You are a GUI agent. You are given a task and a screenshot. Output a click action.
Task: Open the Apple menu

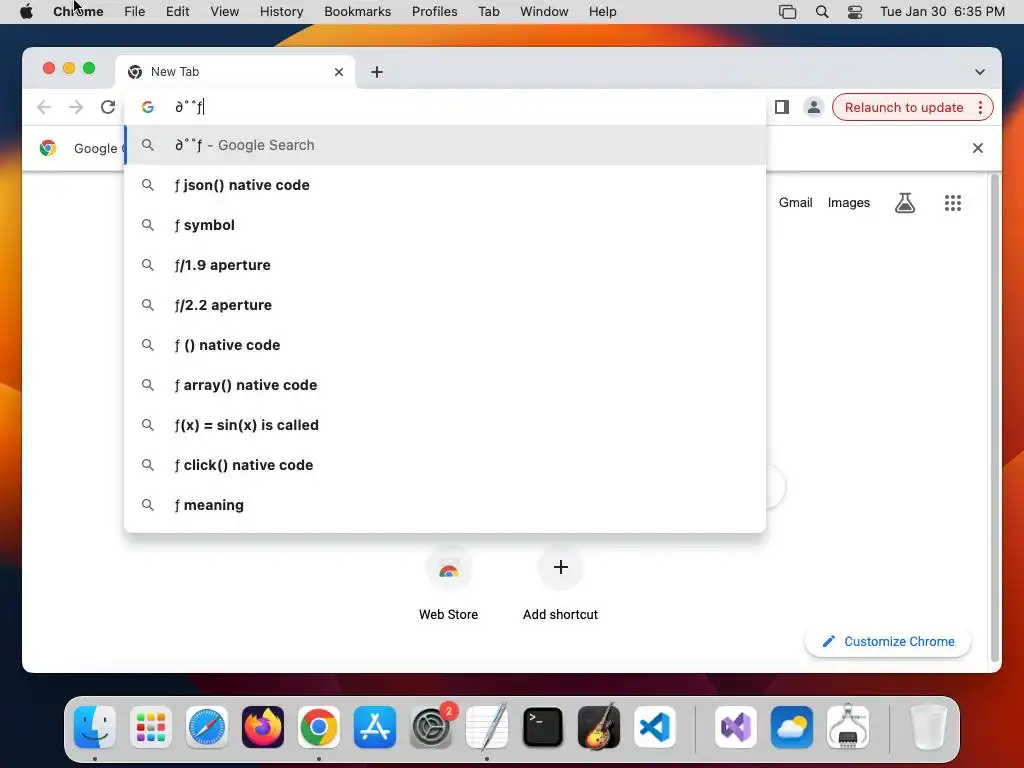click(26, 12)
